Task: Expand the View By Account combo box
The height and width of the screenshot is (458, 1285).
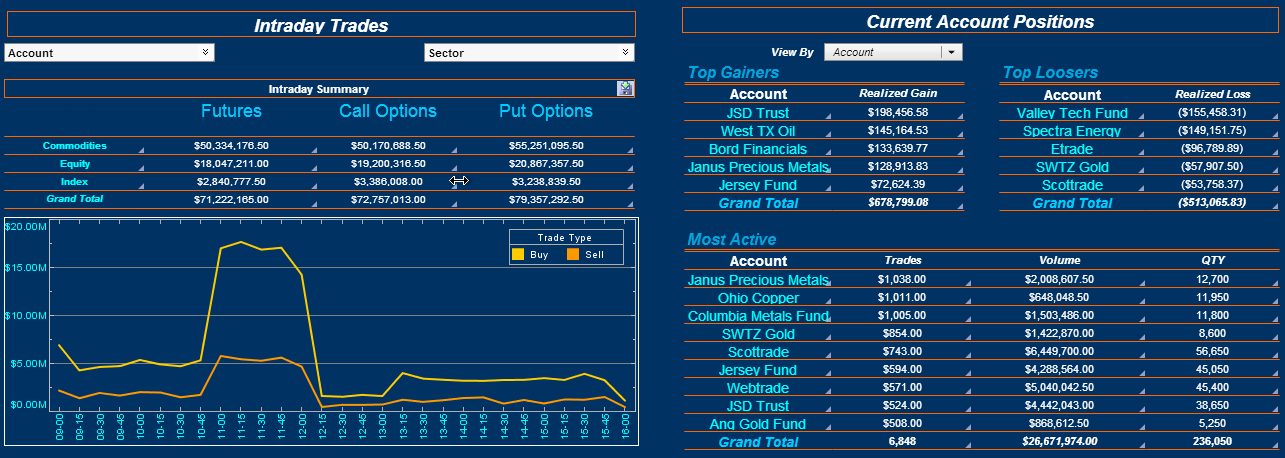Action: tap(893, 52)
